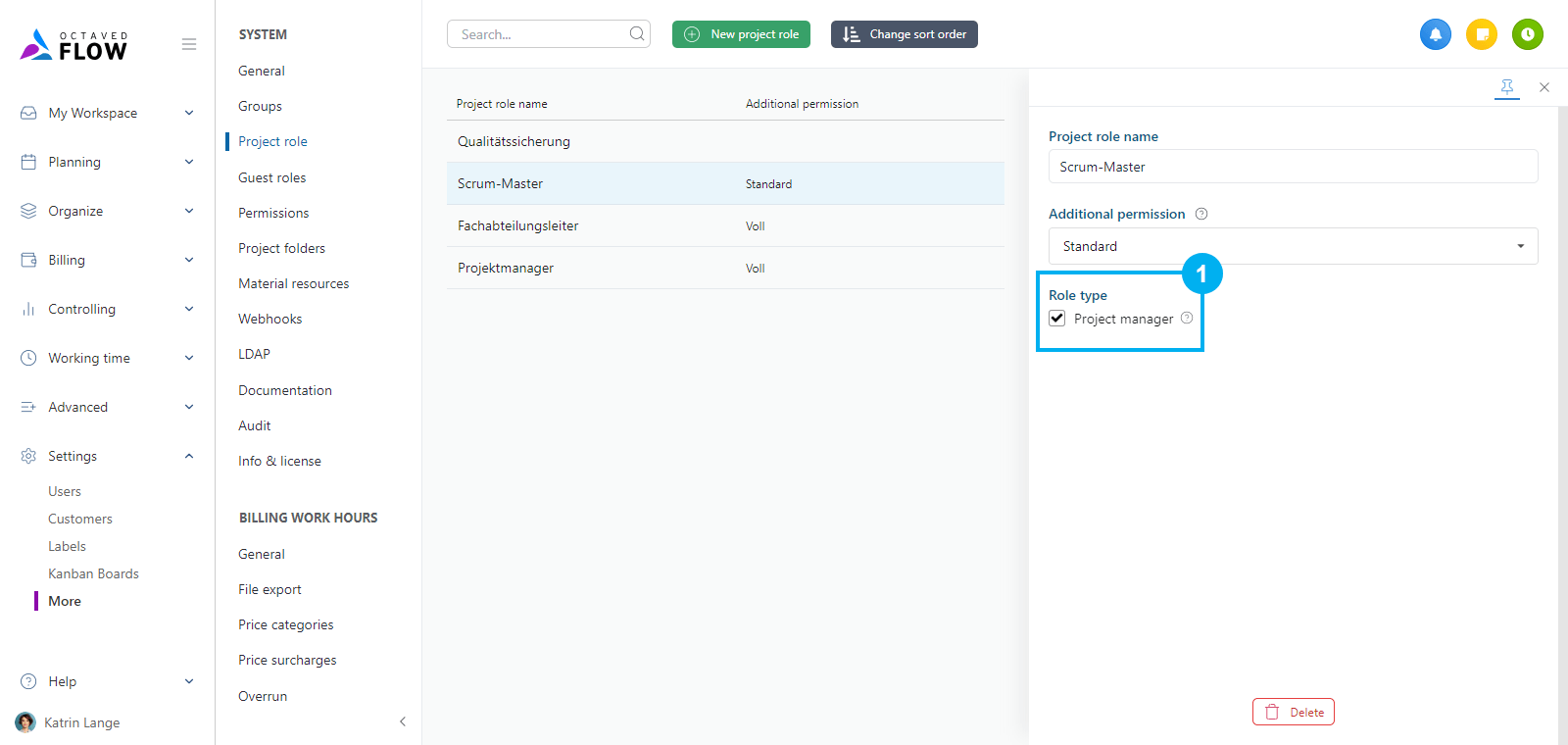Open Kanban Boards under Settings
Screen dimensions: 1568x745
click(93, 573)
